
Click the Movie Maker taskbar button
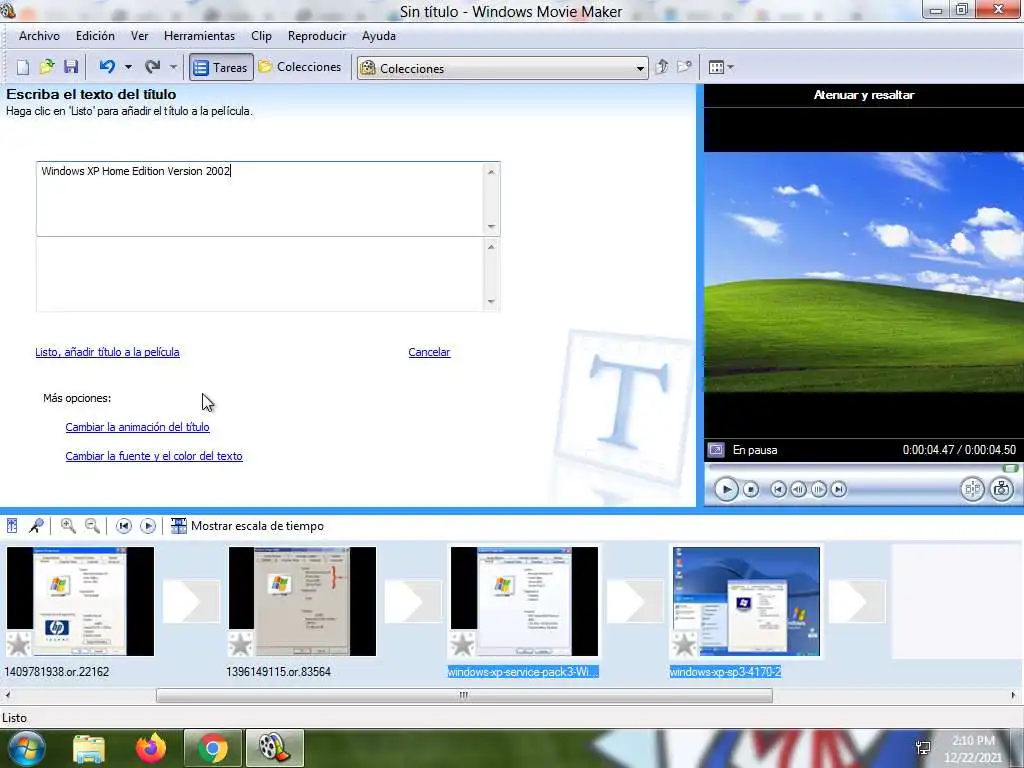[x=275, y=749]
